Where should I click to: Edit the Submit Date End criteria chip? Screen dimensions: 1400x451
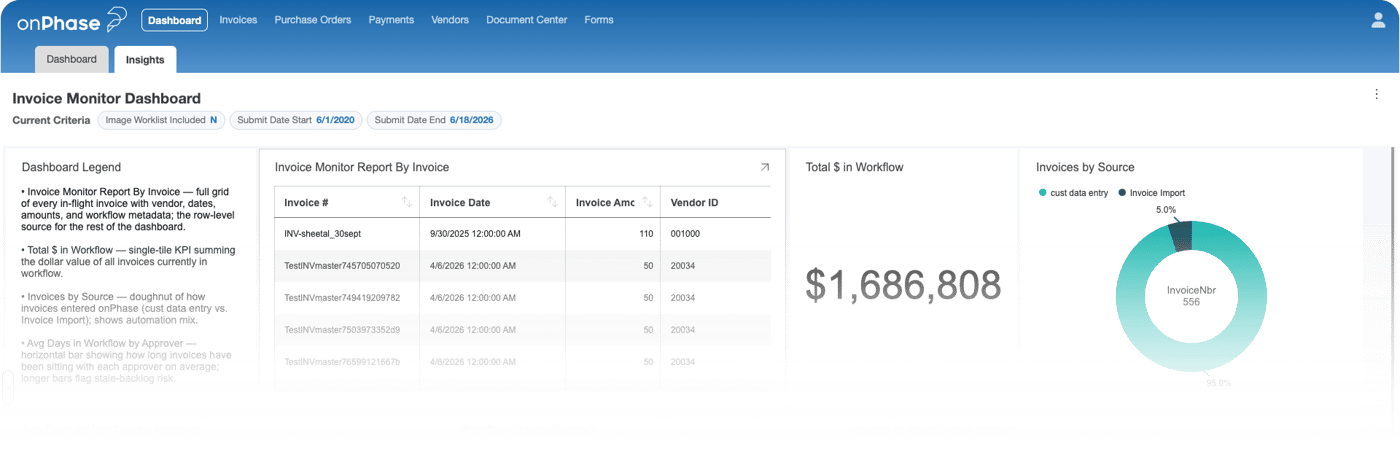point(434,120)
